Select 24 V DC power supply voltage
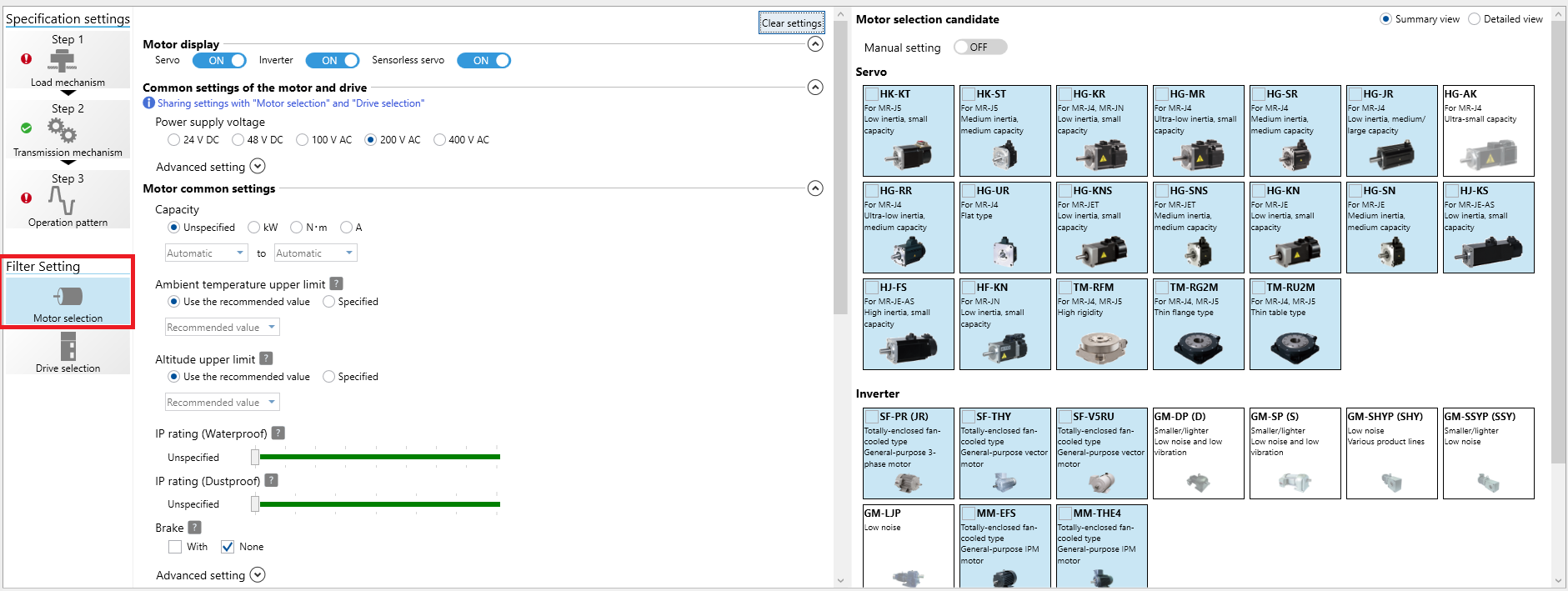The image size is (1568, 591). pos(174,139)
